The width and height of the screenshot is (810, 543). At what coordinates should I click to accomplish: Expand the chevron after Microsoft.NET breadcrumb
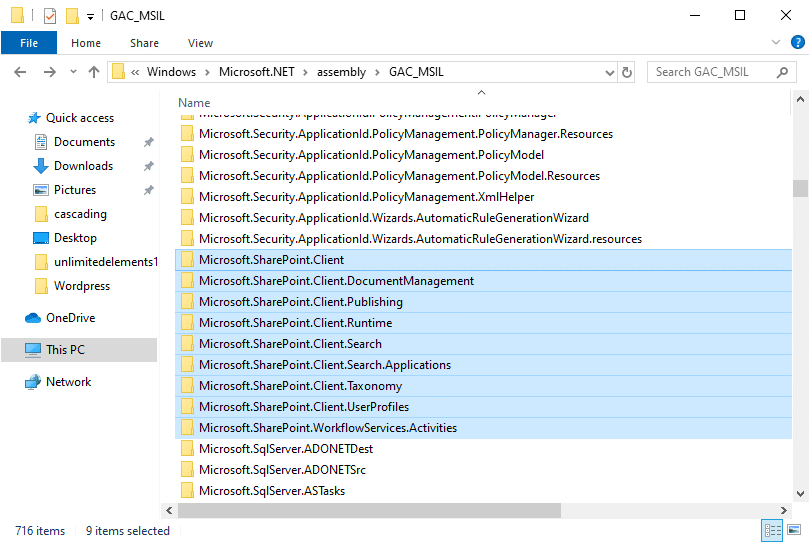[x=305, y=72]
